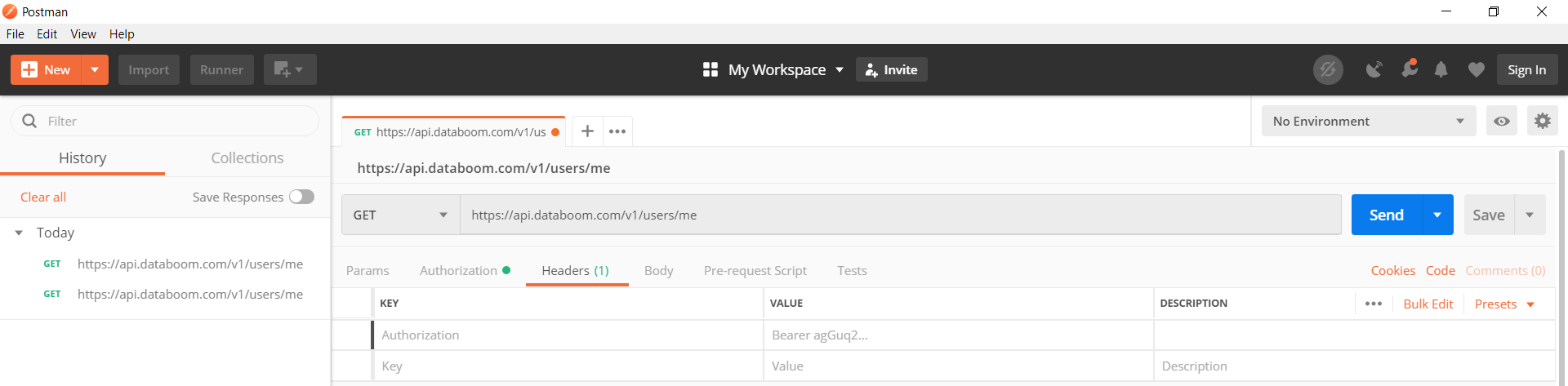Screen dimensions: 1568x386
Task: Open the Authorization tab
Action: point(465,271)
